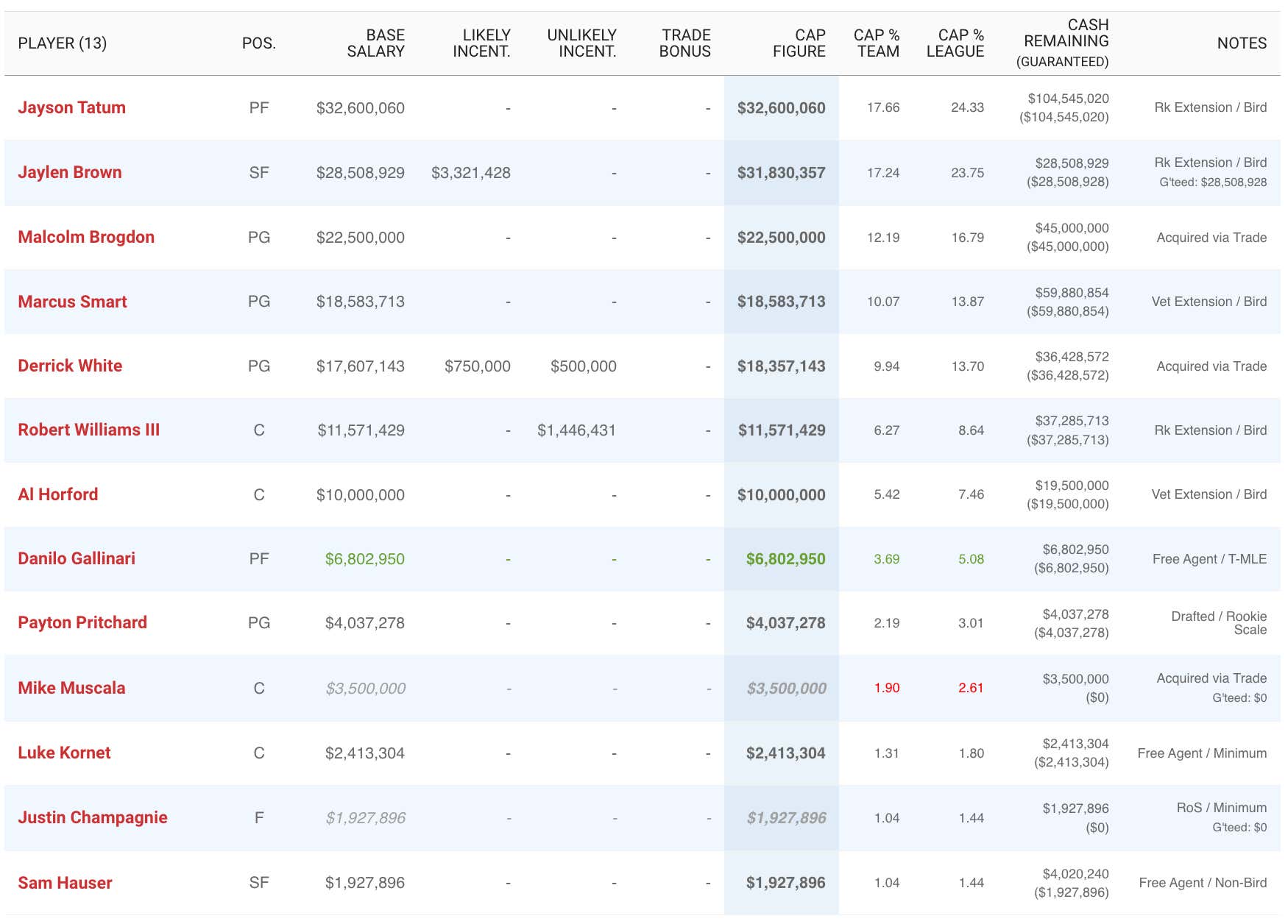Click the Al Horford name link

(x=57, y=494)
